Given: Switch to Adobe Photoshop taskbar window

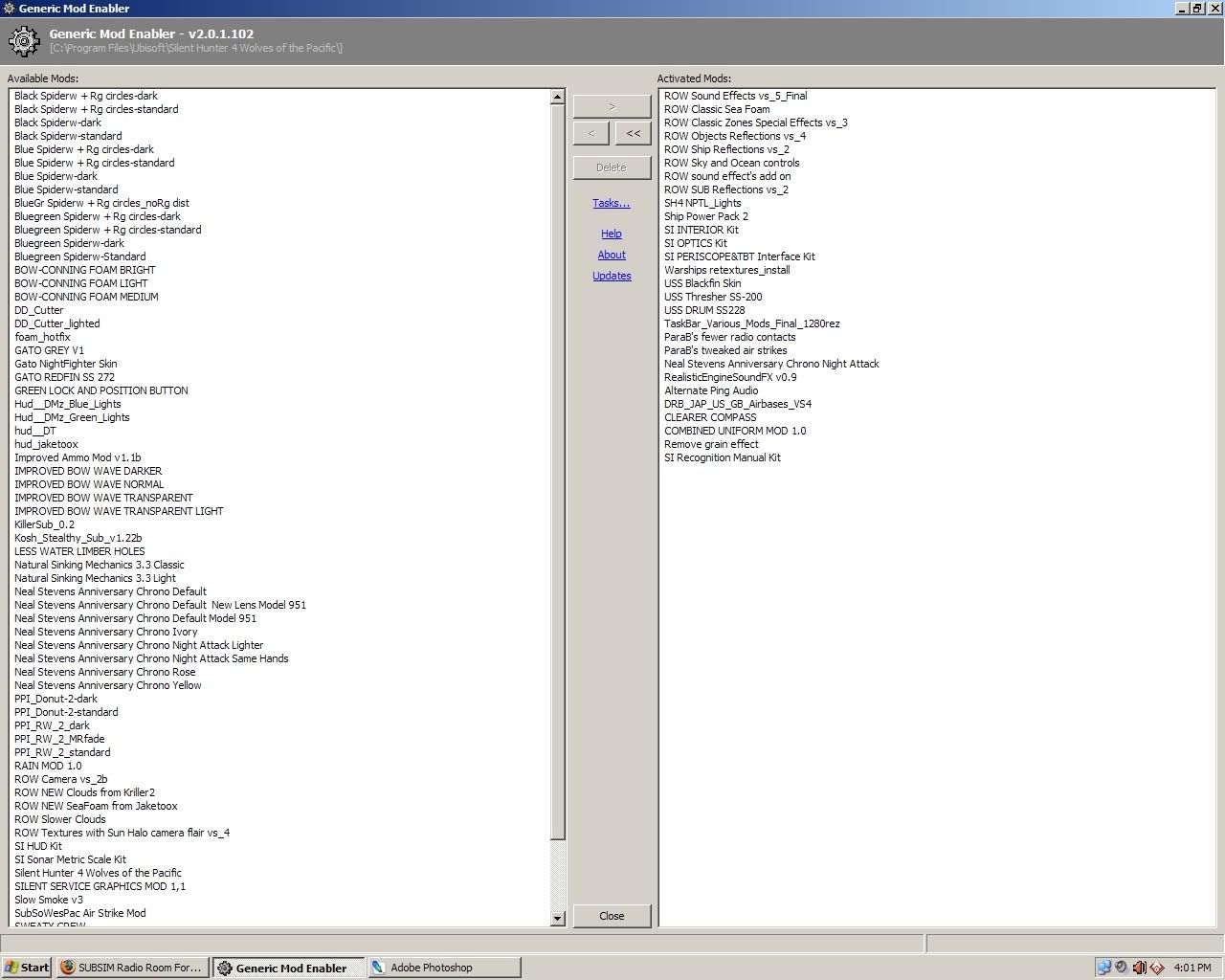Looking at the screenshot, I should (444, 968).
